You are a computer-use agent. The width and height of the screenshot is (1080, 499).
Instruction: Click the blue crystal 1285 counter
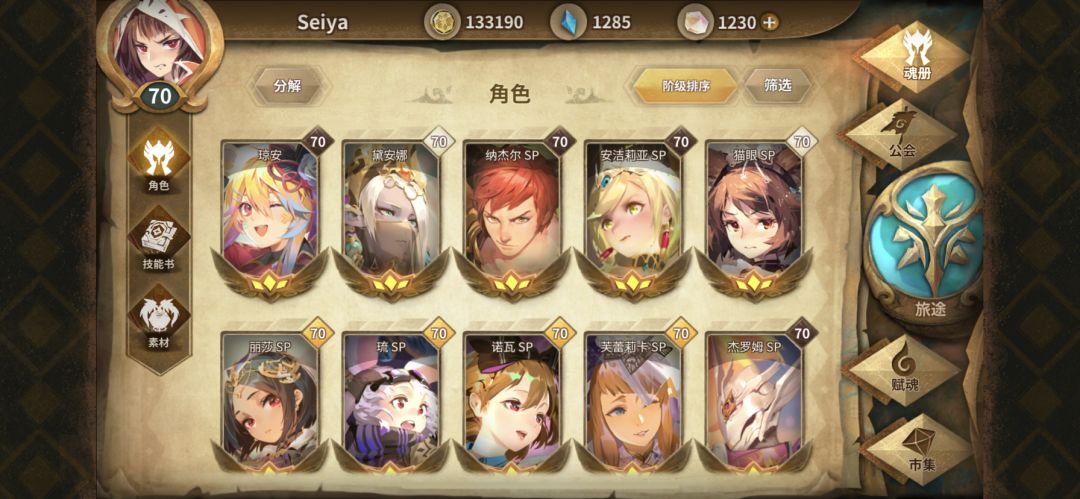[x=592, y=22]
